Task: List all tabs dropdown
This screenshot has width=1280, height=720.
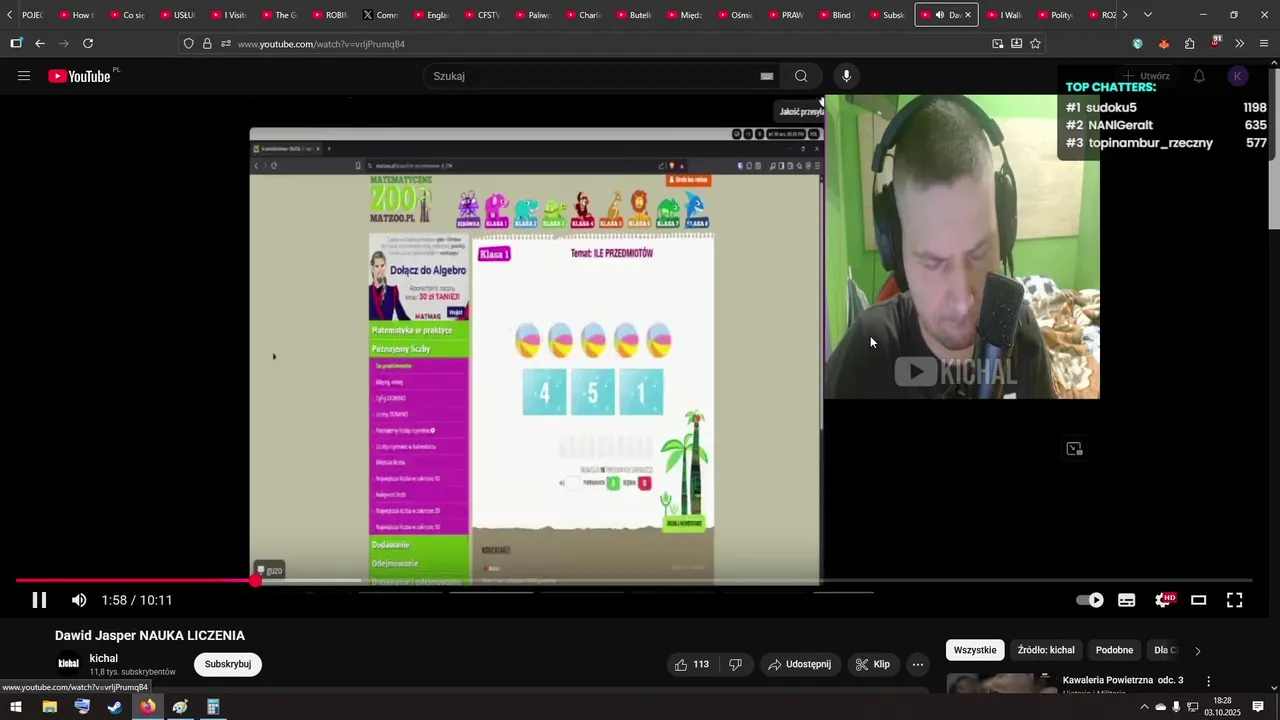Action: coord(1147,15)
